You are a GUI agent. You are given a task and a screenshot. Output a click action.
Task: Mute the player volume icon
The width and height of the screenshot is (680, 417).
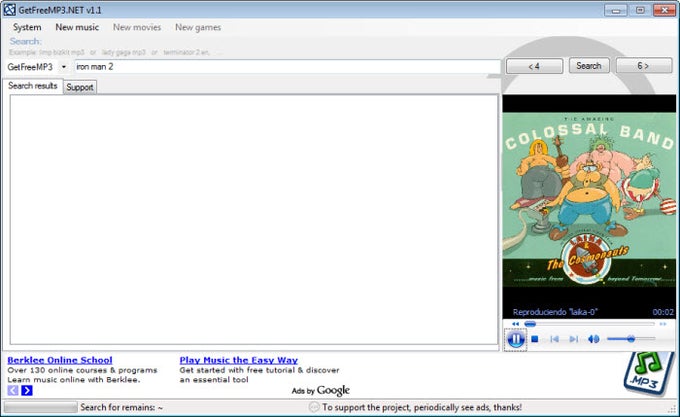[593, 339]
